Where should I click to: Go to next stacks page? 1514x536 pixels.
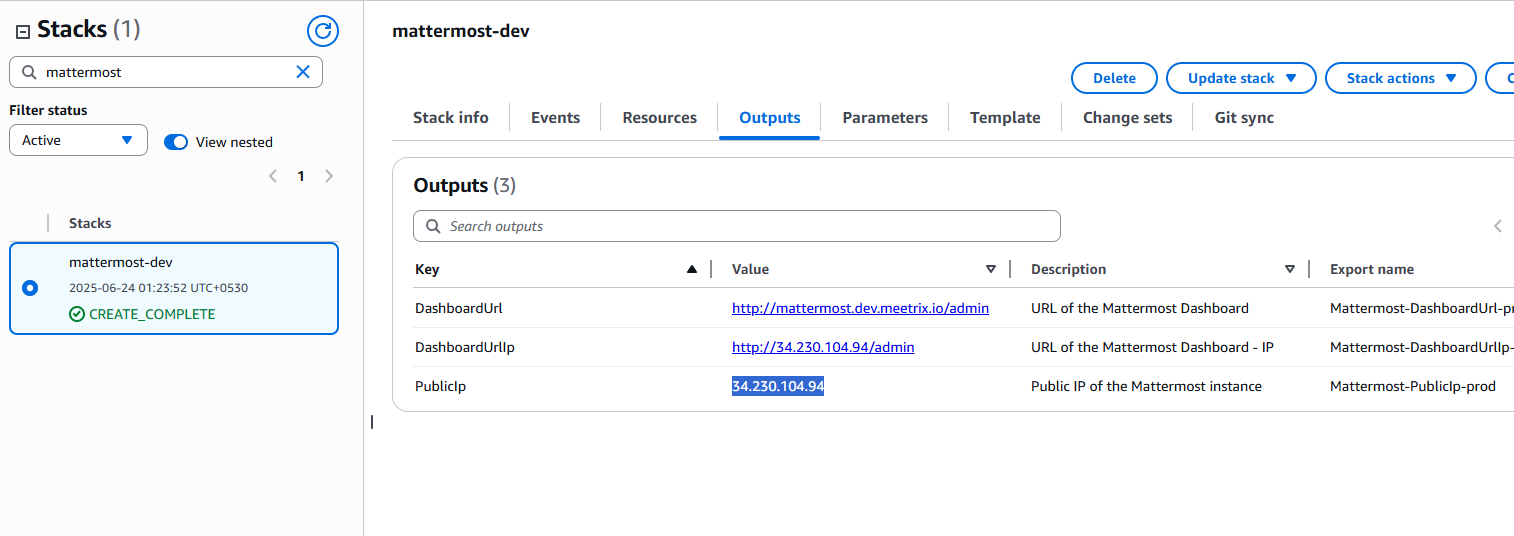(x=329, y=176)
